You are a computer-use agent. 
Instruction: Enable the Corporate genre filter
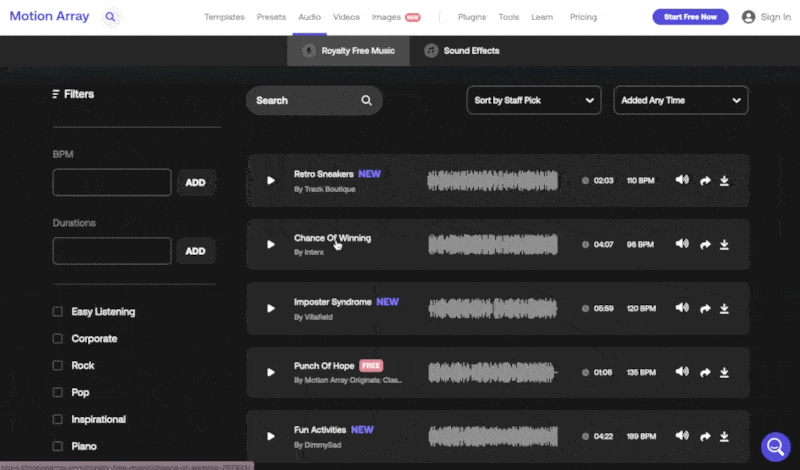pos(58,339)
